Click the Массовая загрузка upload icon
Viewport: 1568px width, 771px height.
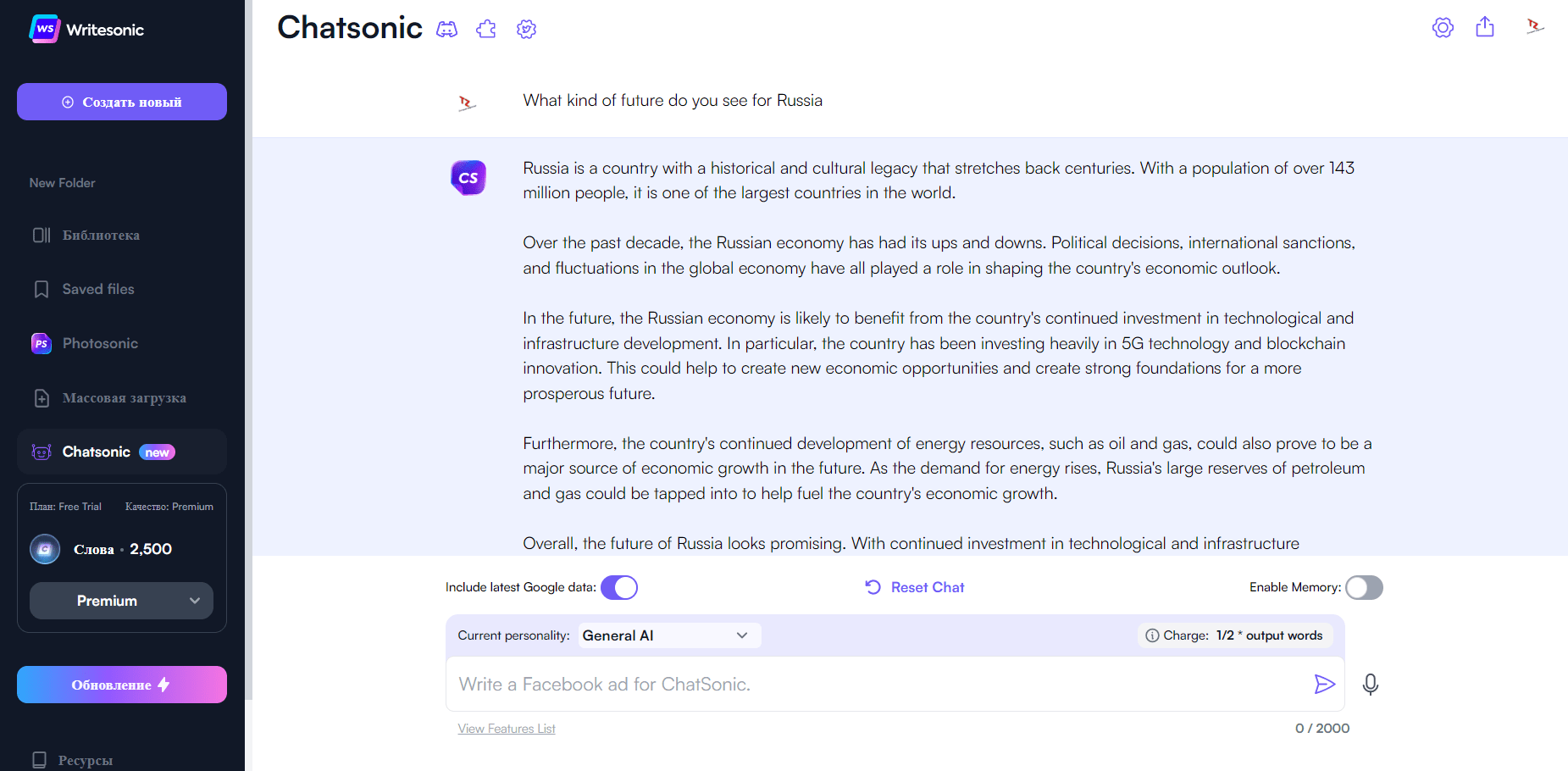pyautogui.click(x=42, y=398)
